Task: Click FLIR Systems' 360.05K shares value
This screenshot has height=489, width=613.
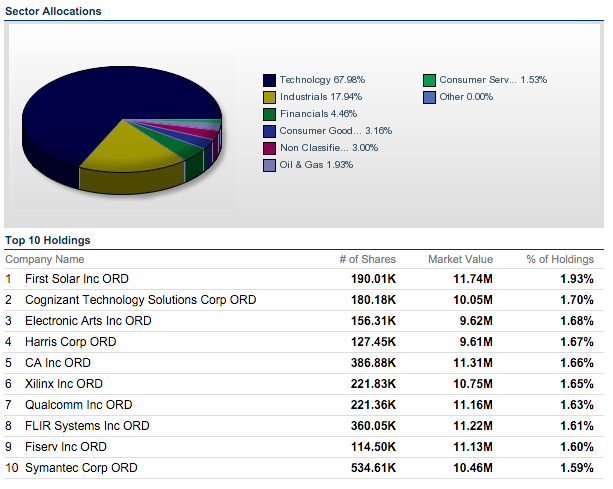Action: tap(373, 426)
